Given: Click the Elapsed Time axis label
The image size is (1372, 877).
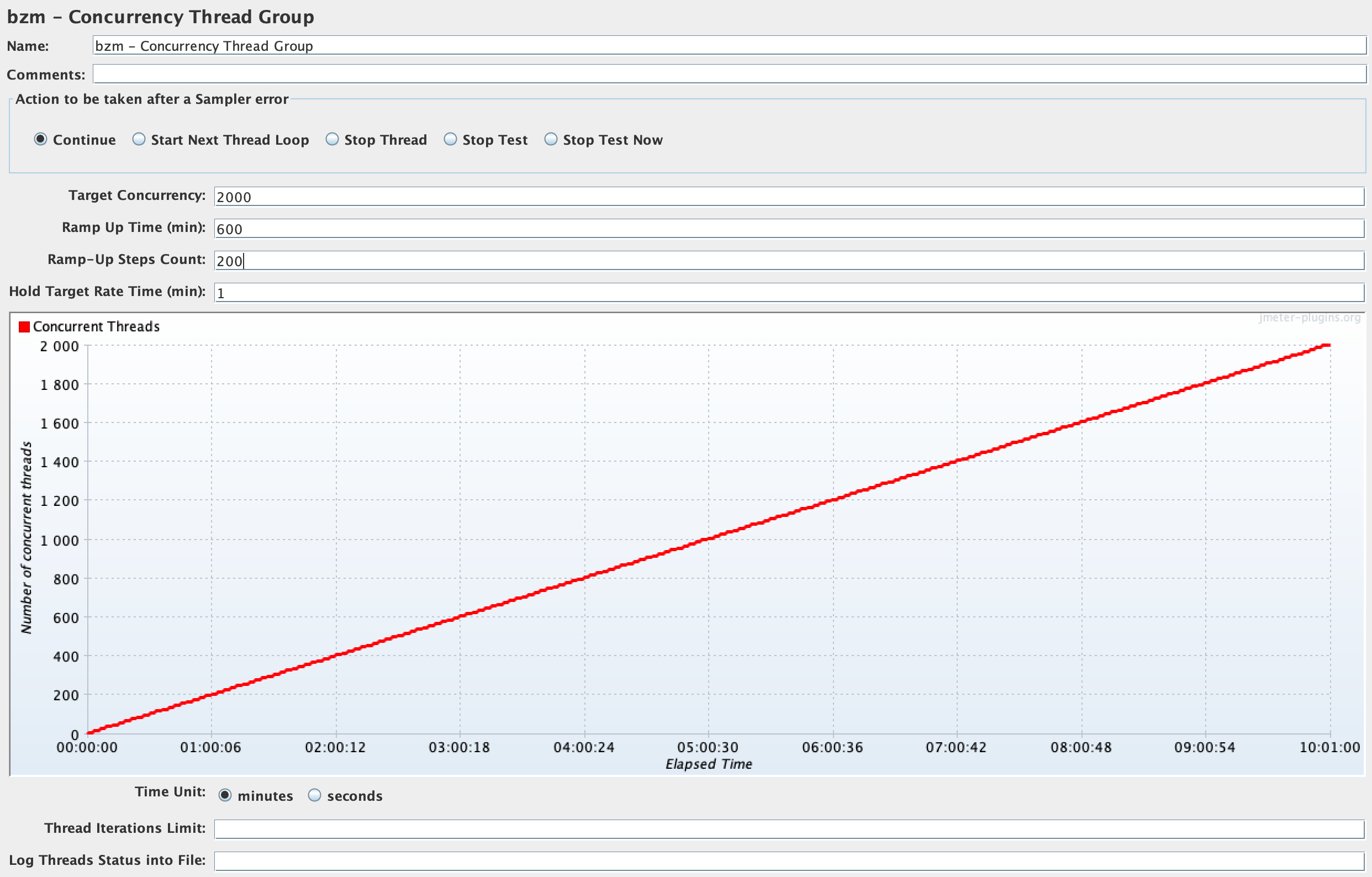Looking at the screenshot, I should 708,764.
